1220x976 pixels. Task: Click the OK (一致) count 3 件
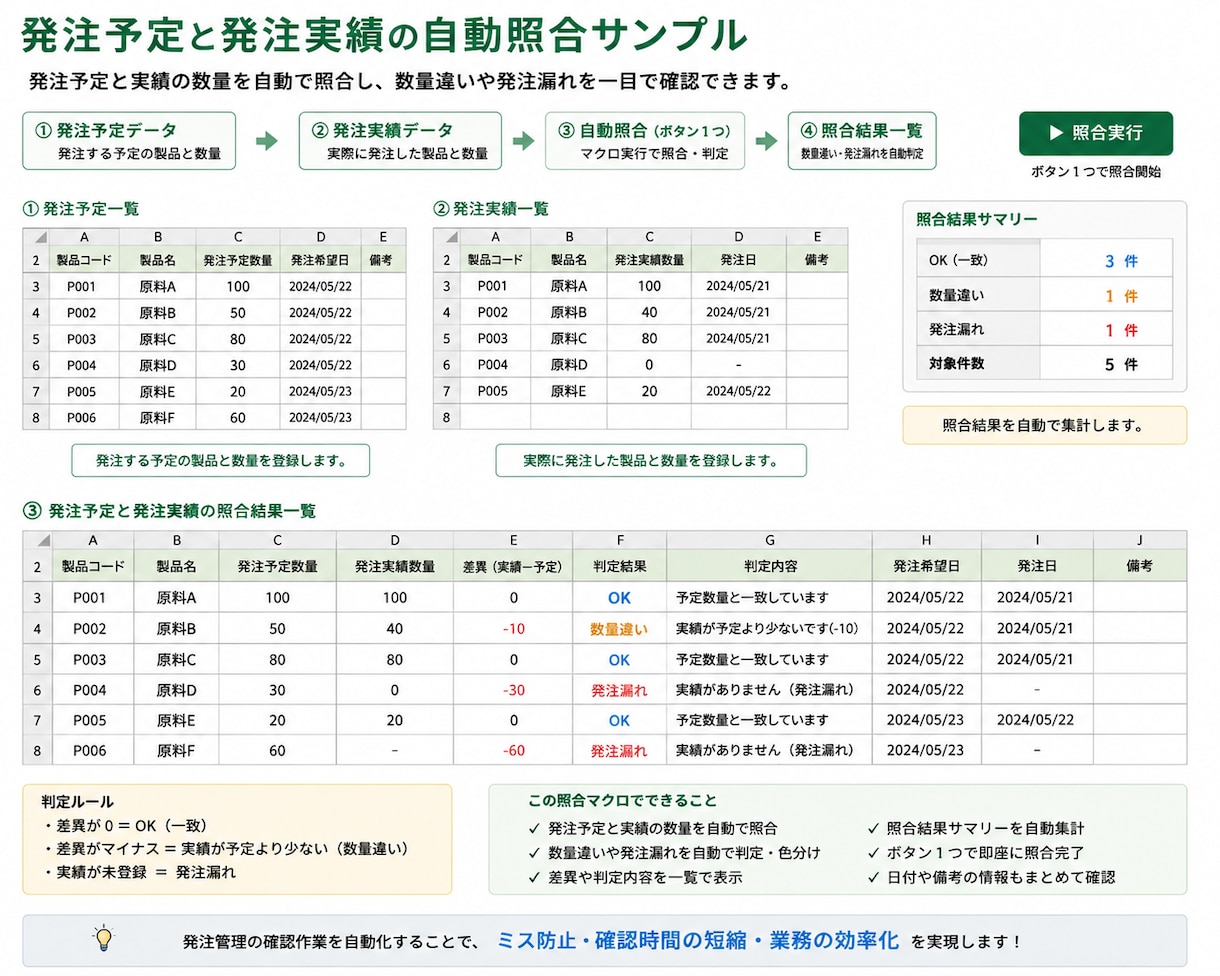(1121, 261)
